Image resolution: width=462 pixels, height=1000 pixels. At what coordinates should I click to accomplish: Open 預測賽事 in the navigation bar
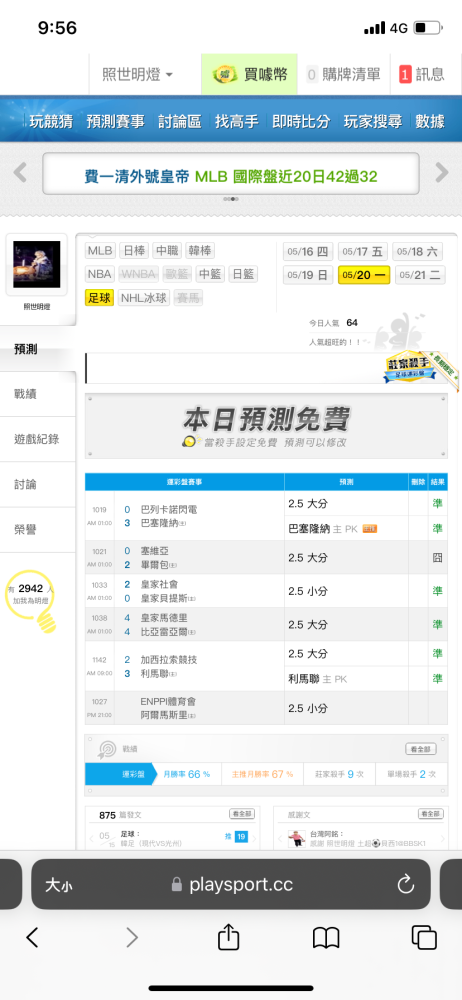coord(116,121)
